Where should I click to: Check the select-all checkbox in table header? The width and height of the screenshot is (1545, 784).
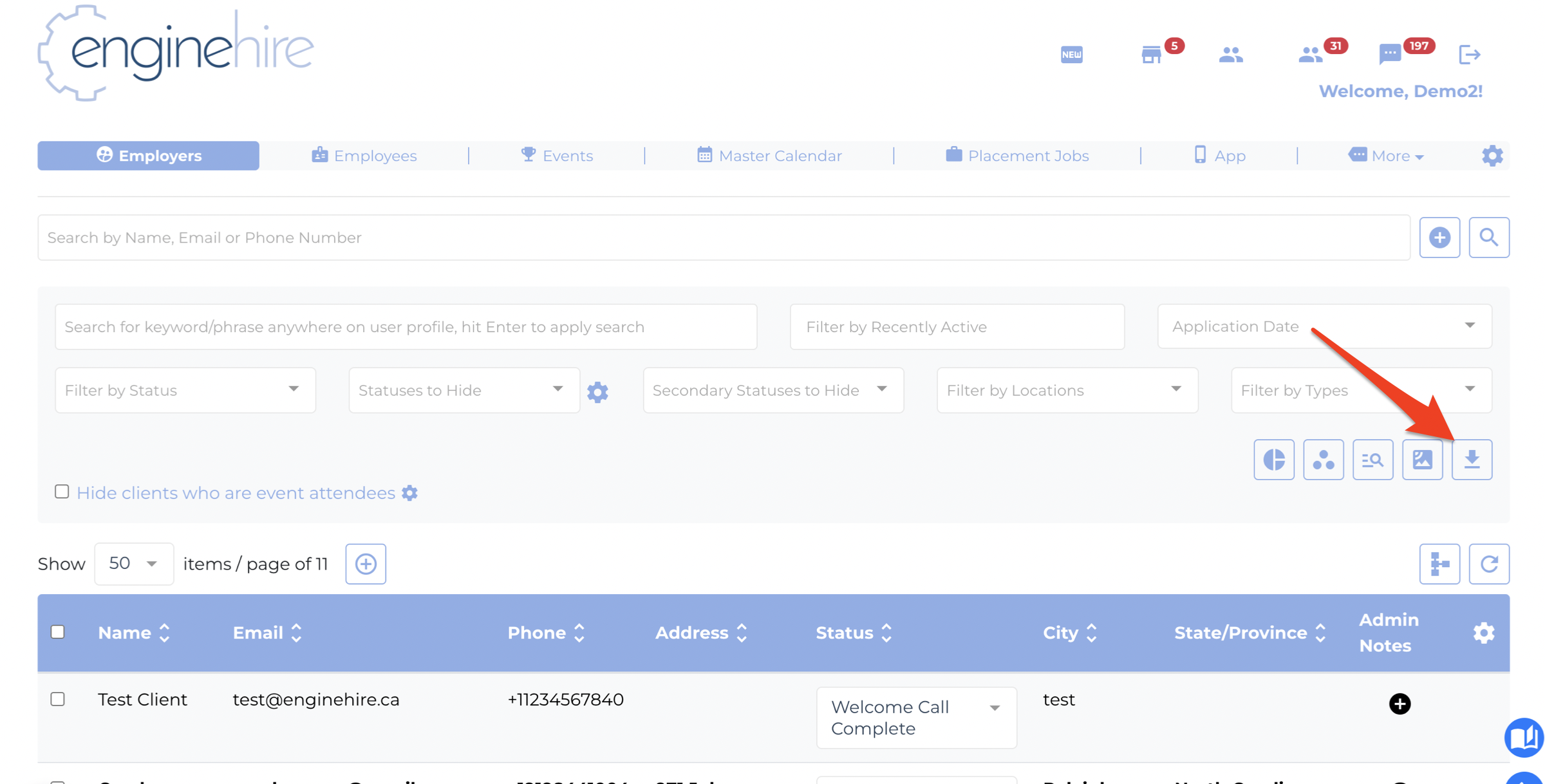click(x=58, y=632)
